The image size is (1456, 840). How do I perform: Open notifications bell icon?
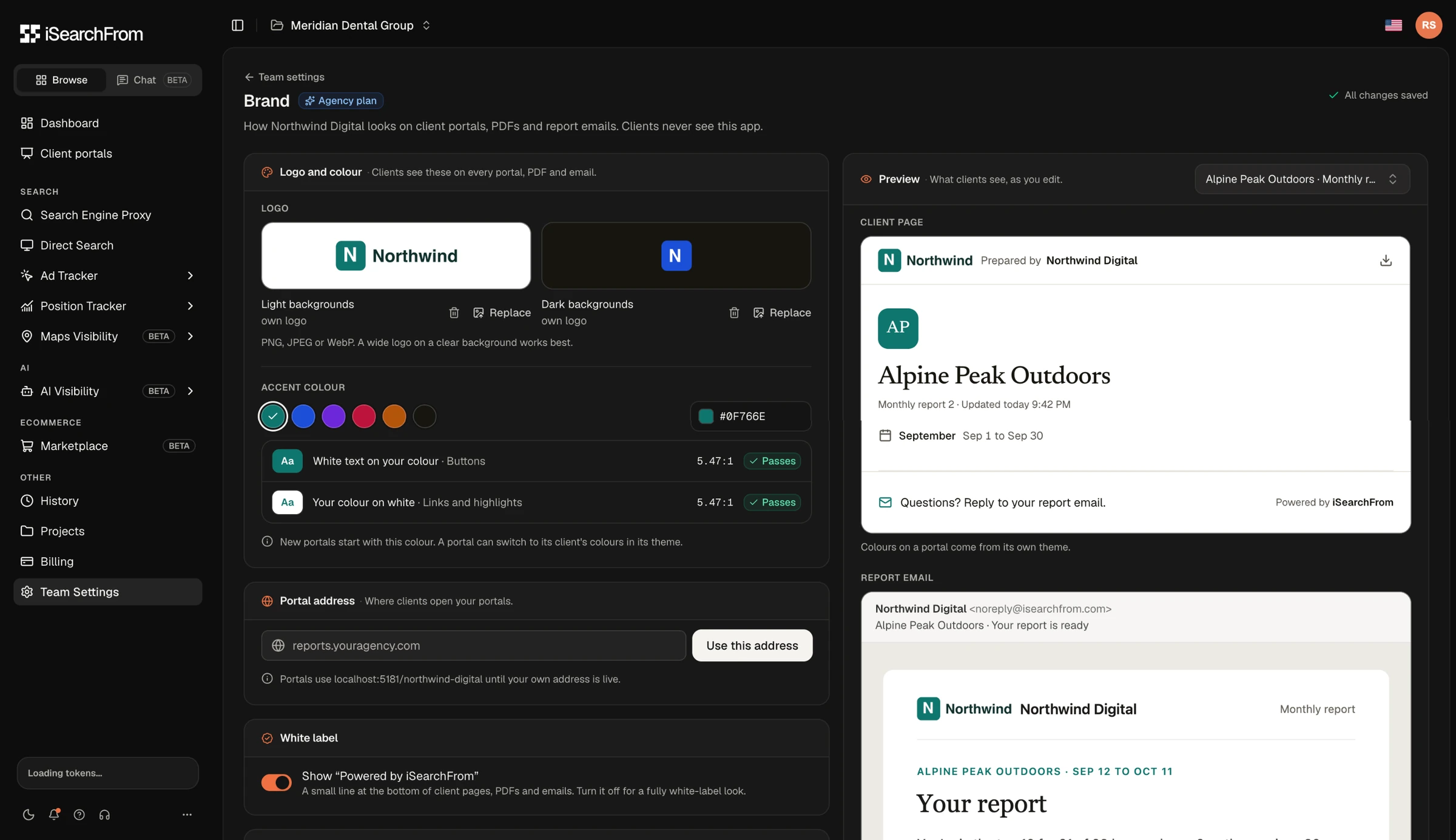tap(54, 815)
